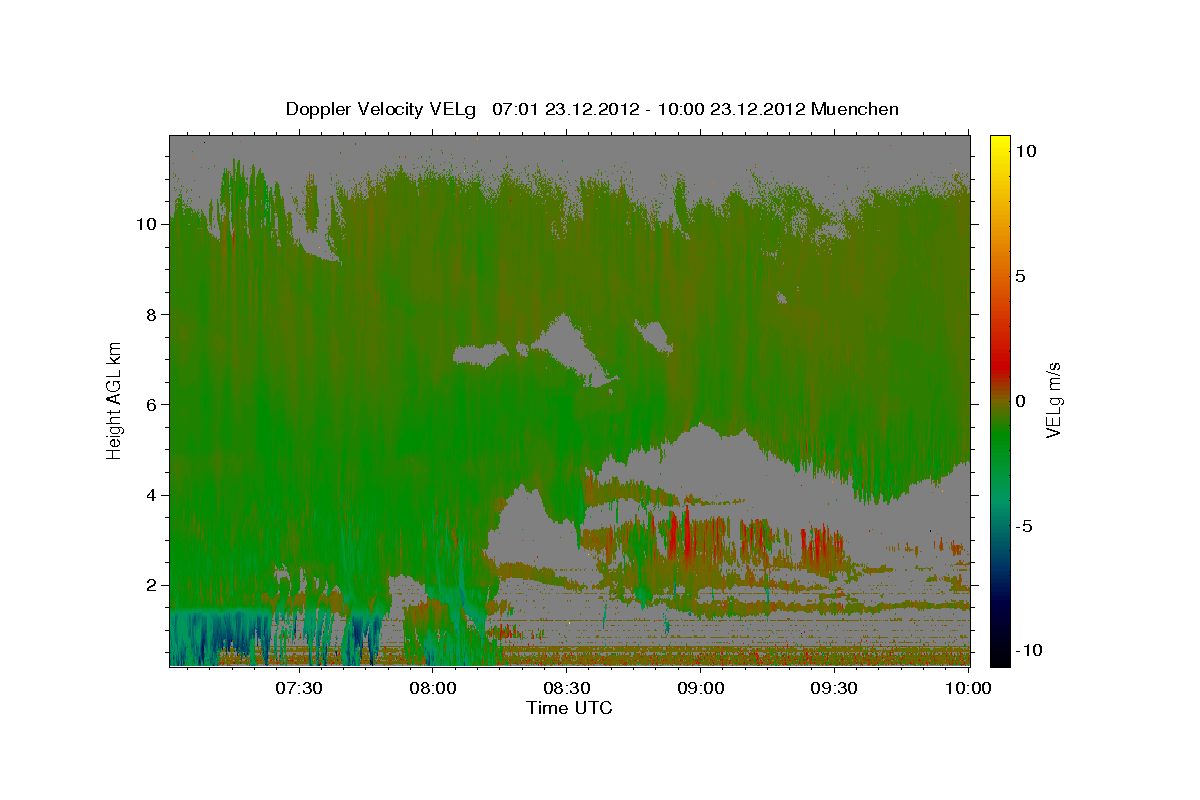The height and width of the screenshot is (800, 1200).
Task: Click the colorbar '10' tick label
Action: [x=1025, y=151]
